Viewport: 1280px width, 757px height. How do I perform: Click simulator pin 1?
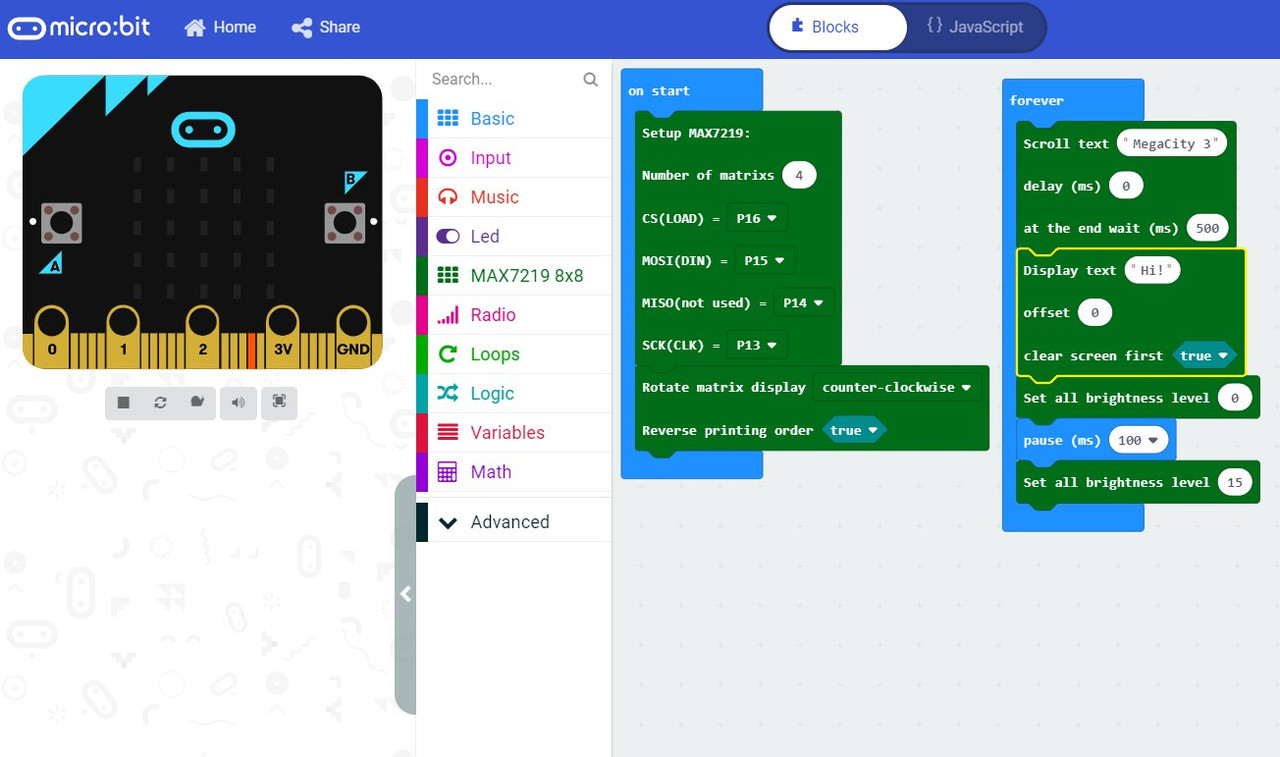point(123,337)
